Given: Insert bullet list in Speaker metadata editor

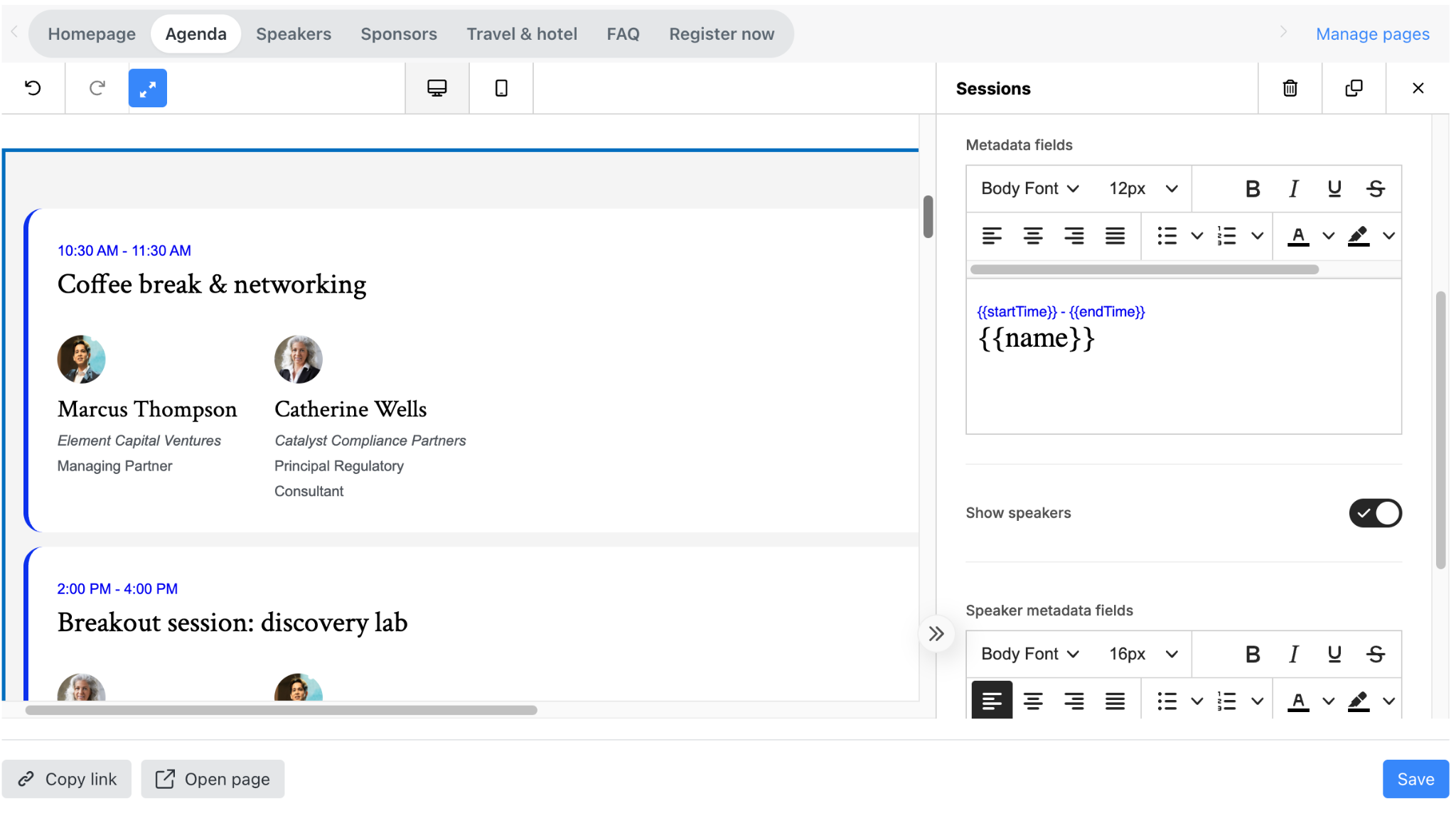Looking at the screenshot, I should click(x=1167, y=701).
